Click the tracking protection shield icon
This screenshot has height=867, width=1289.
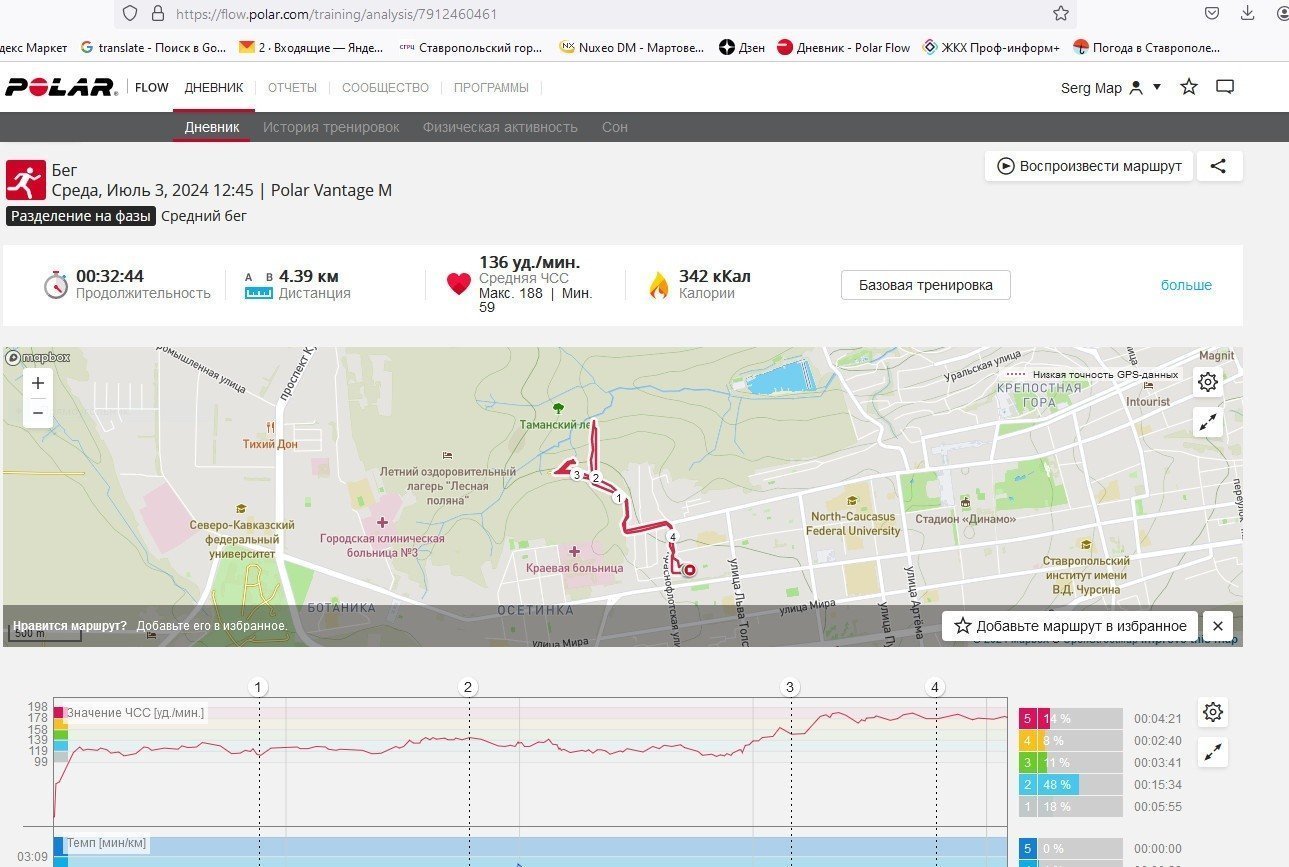129,14
